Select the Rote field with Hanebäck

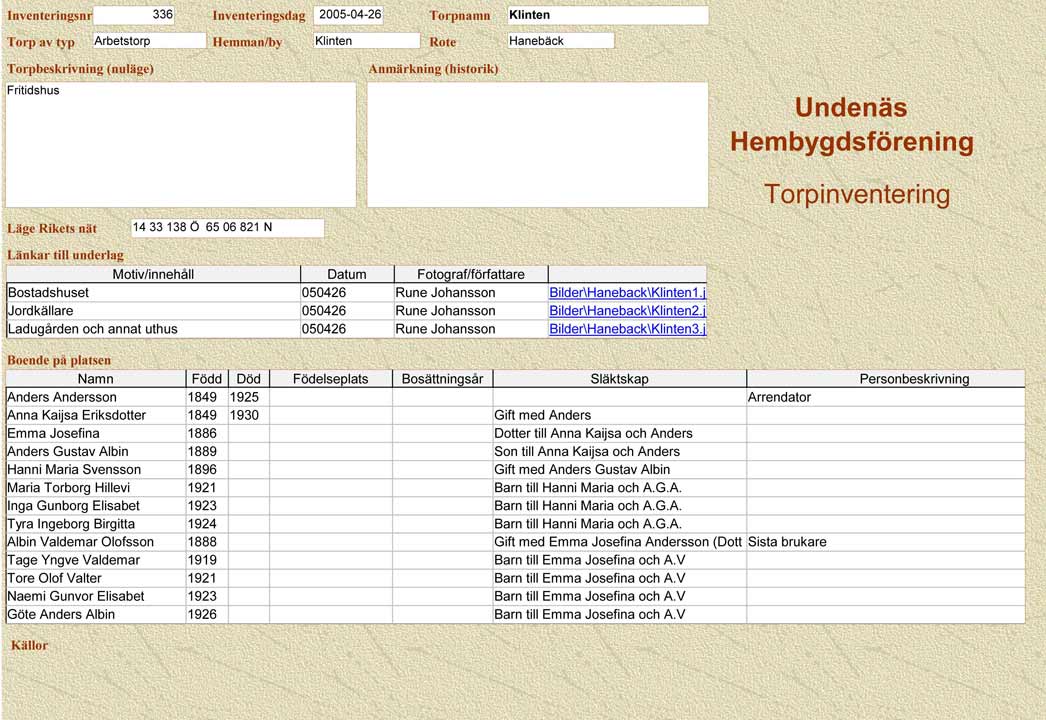click(560, 41)
